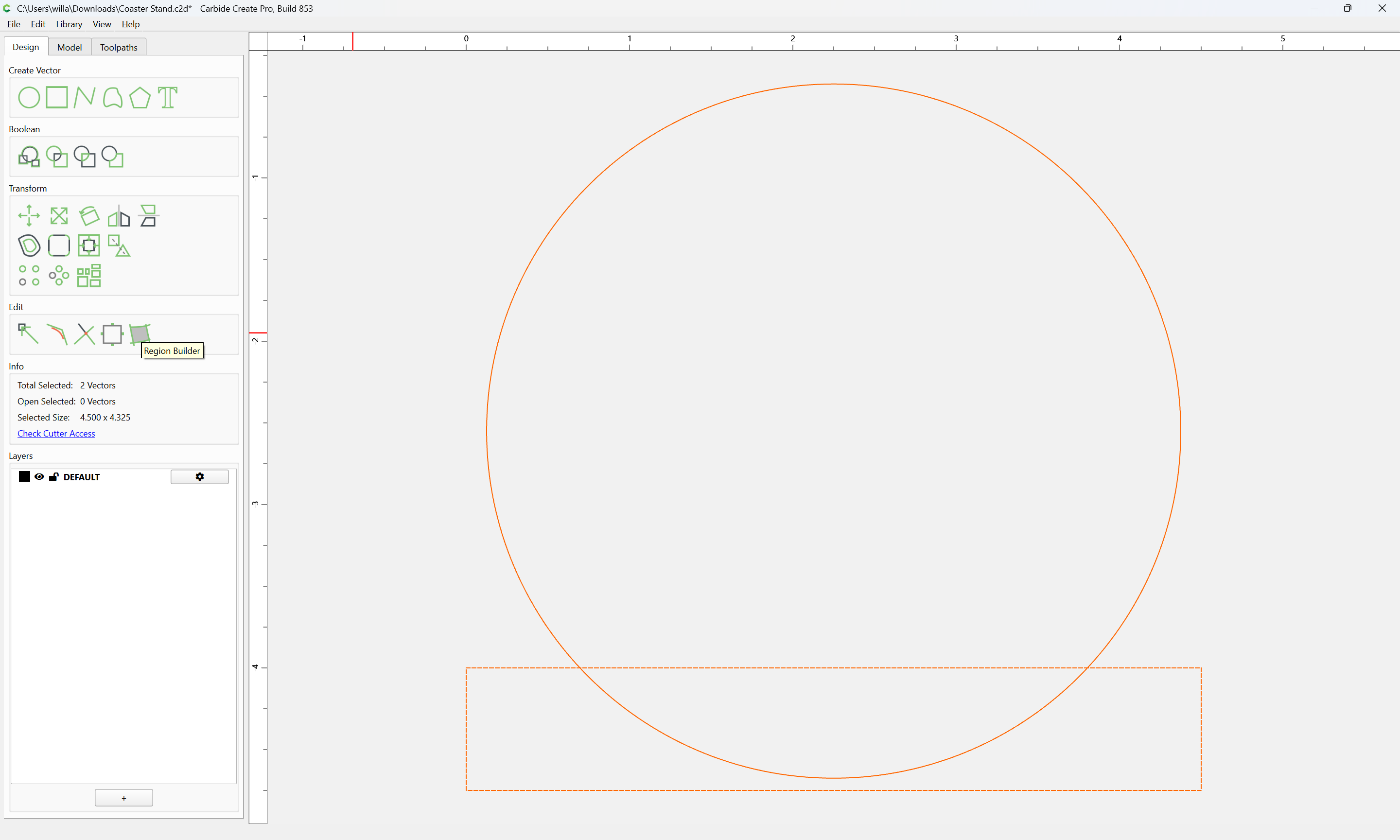Switch to the Toolpaths tab

(x=119, y=47)
